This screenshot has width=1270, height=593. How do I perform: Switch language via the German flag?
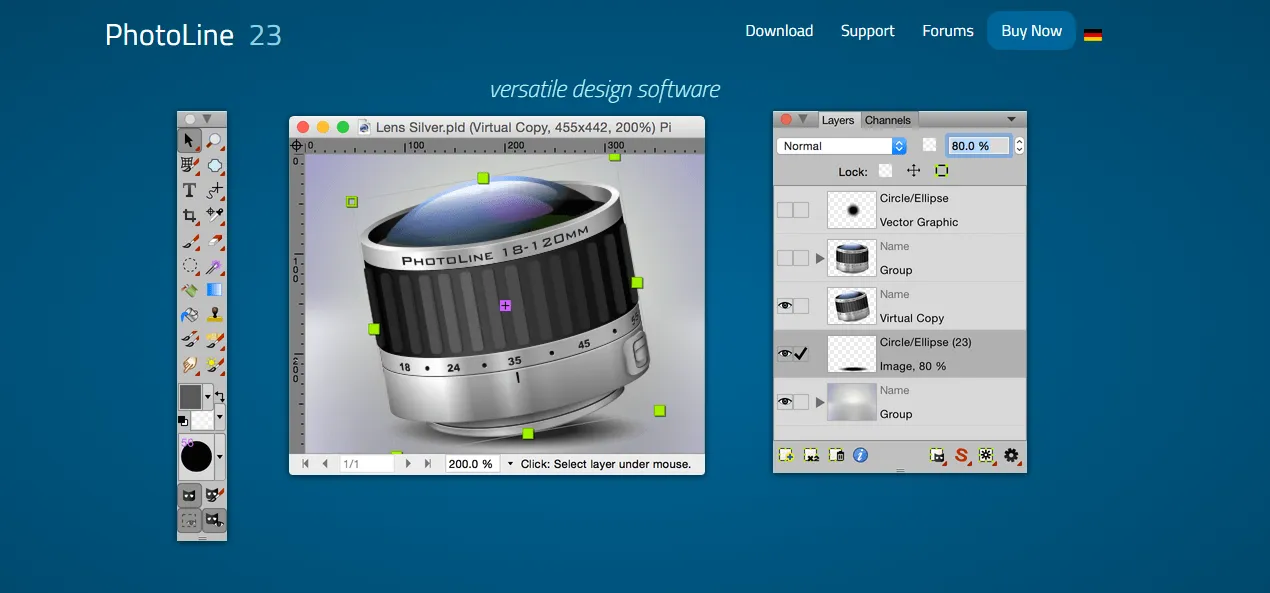click(x=1093, y=35)
